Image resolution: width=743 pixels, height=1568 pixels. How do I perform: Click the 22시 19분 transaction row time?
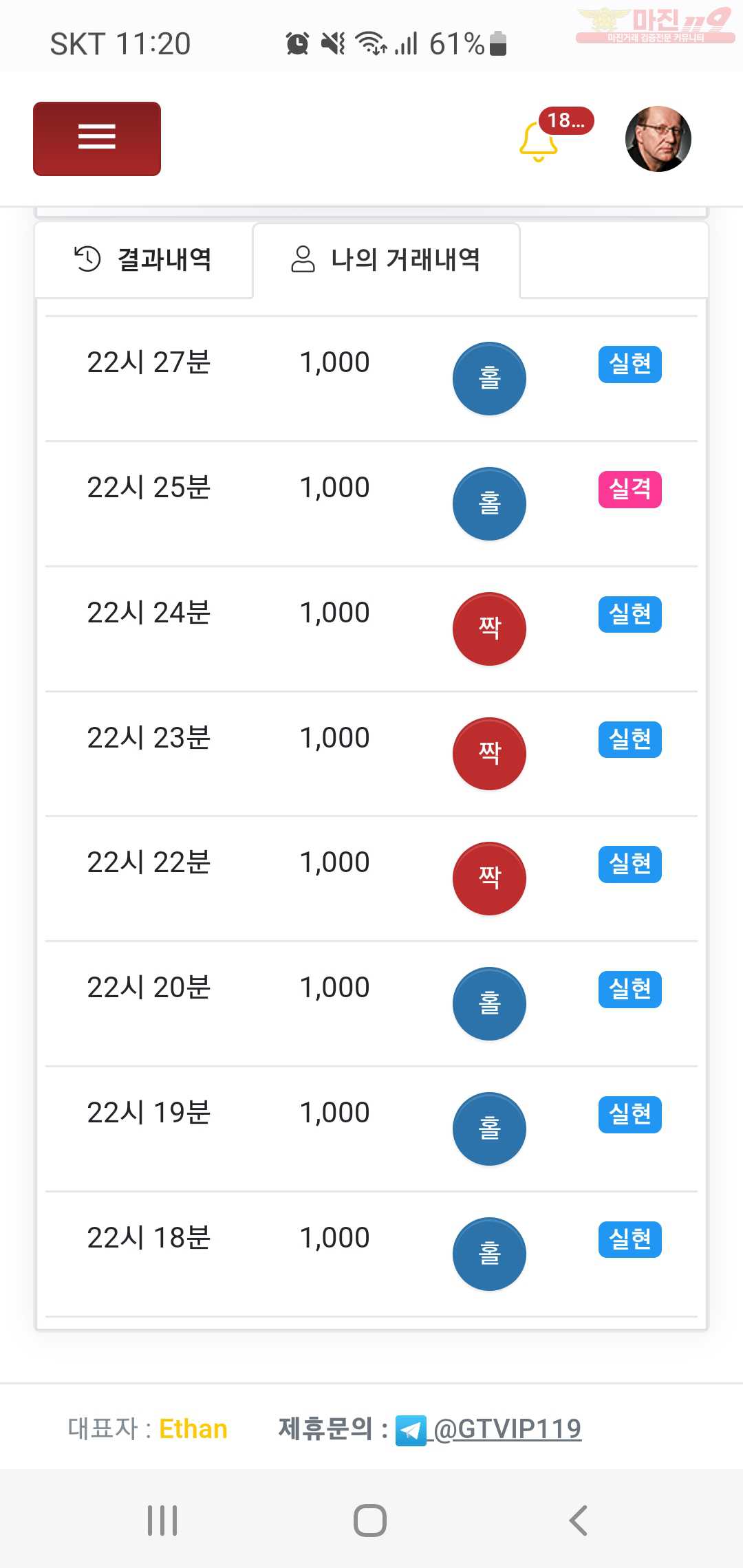coord(149,1113)
